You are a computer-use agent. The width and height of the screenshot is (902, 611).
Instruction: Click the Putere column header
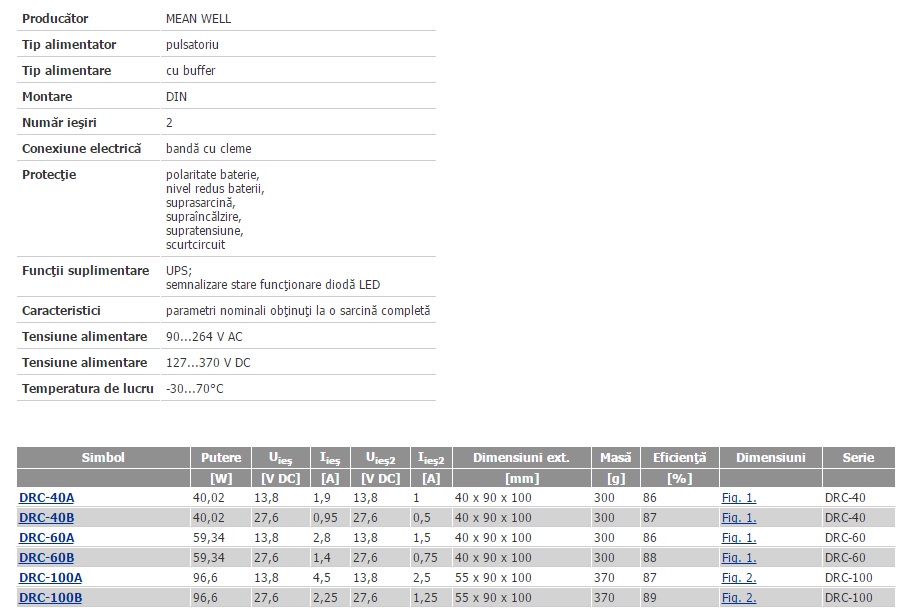pyautogui.click(x=221, y=457)
